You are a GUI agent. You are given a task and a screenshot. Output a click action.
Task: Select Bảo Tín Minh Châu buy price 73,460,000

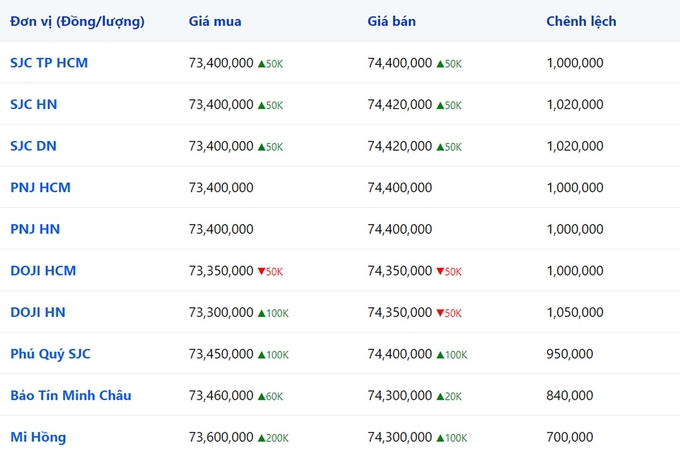coord(221,396)
